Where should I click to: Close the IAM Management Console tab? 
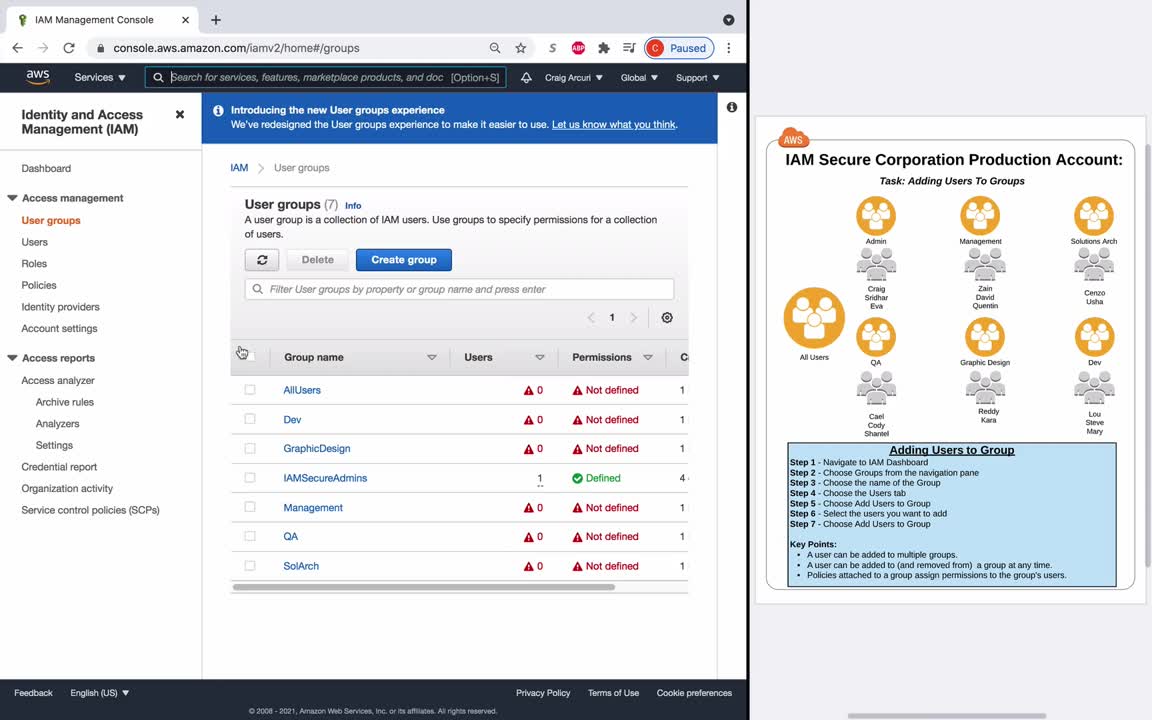185,20
